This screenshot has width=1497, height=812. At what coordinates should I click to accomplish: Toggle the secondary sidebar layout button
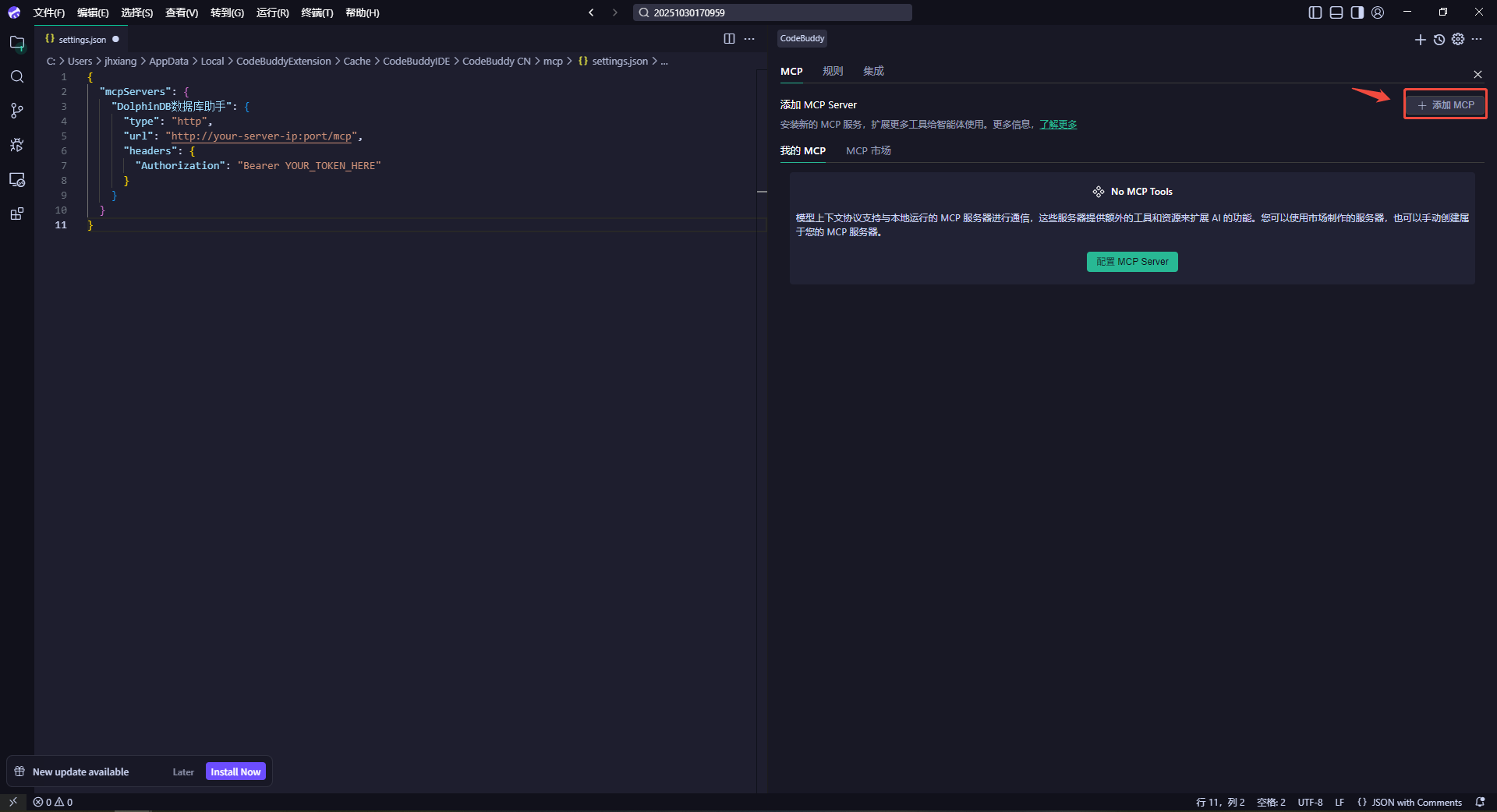coord(1357,12)
